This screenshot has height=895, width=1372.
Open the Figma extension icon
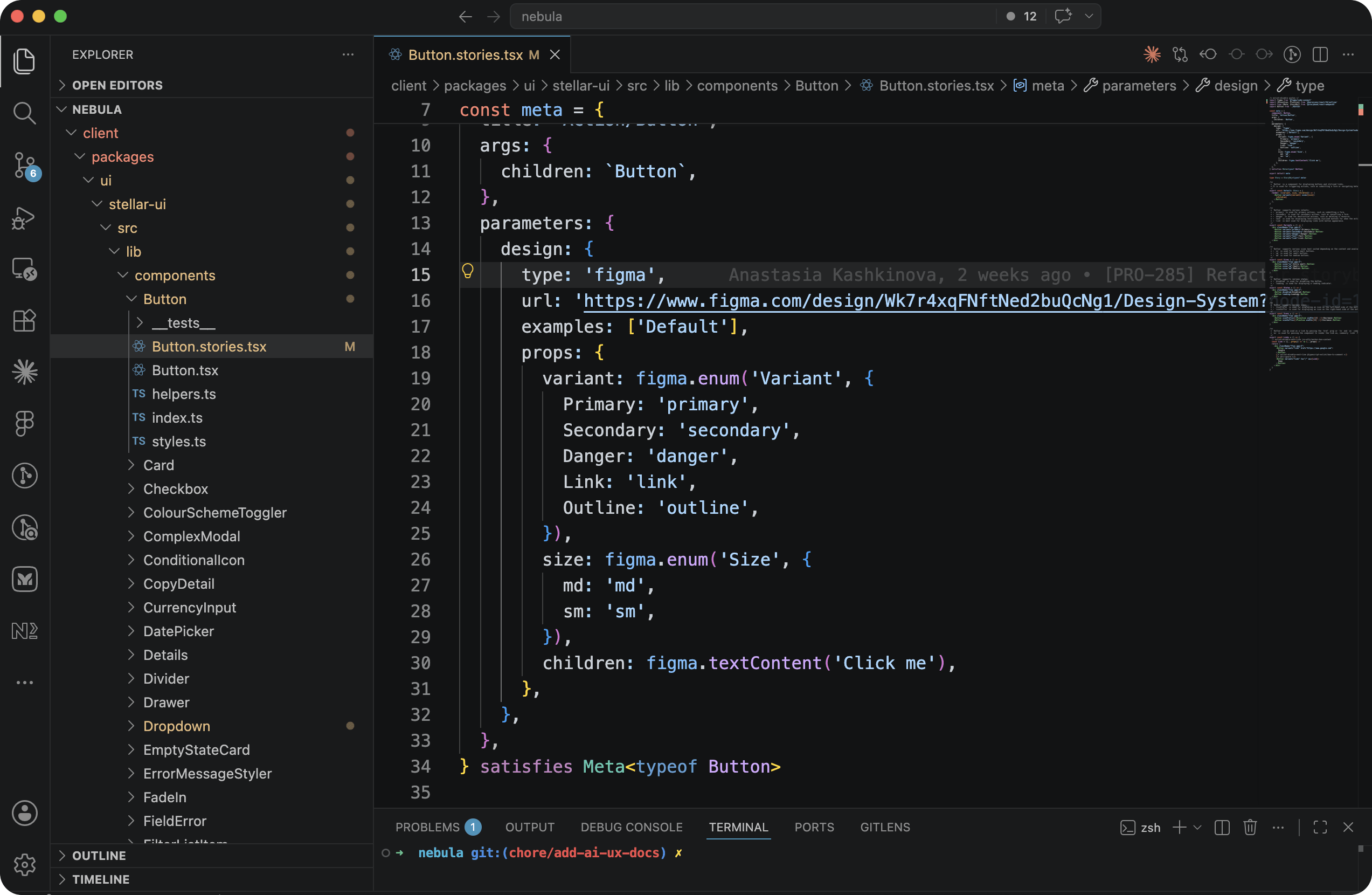point(24,424)
